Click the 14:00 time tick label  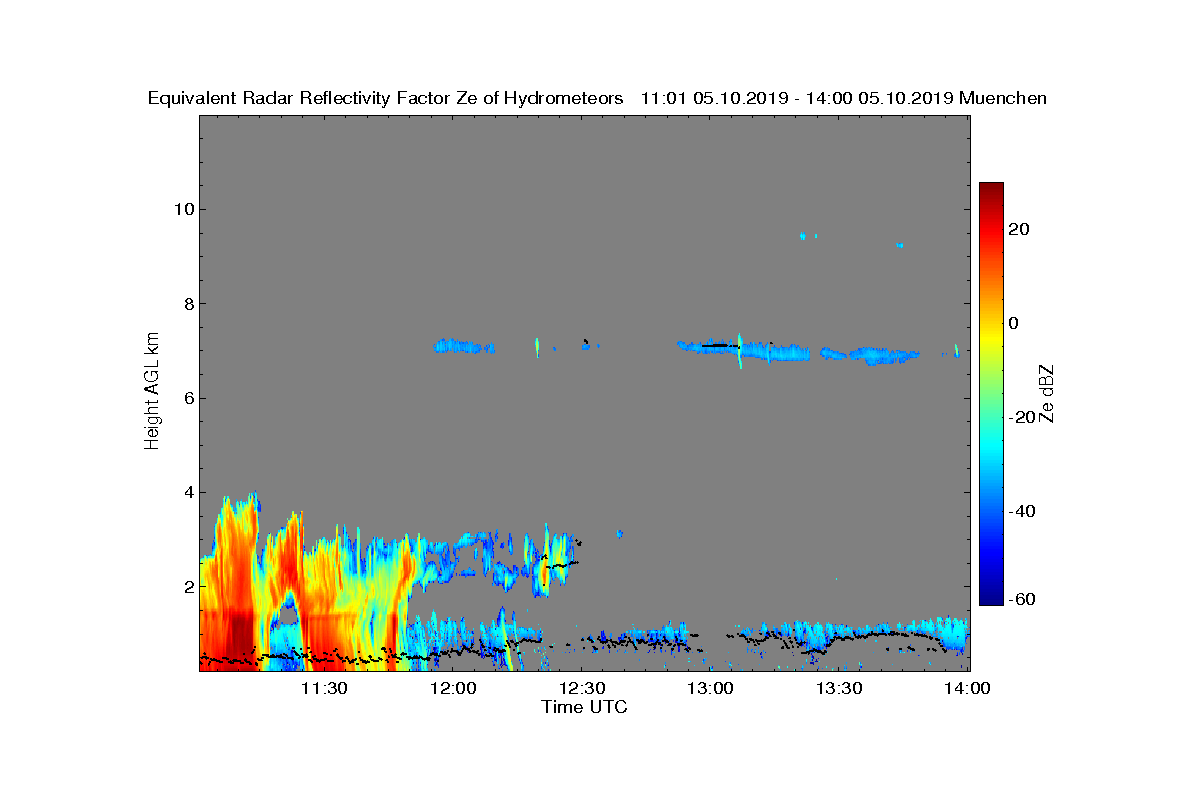[967, 688]
